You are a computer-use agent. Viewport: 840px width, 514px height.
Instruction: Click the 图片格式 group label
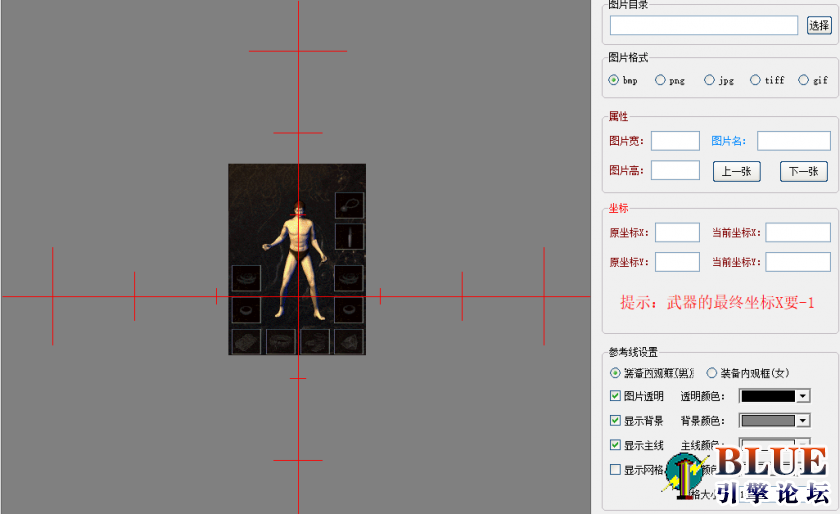628,57
